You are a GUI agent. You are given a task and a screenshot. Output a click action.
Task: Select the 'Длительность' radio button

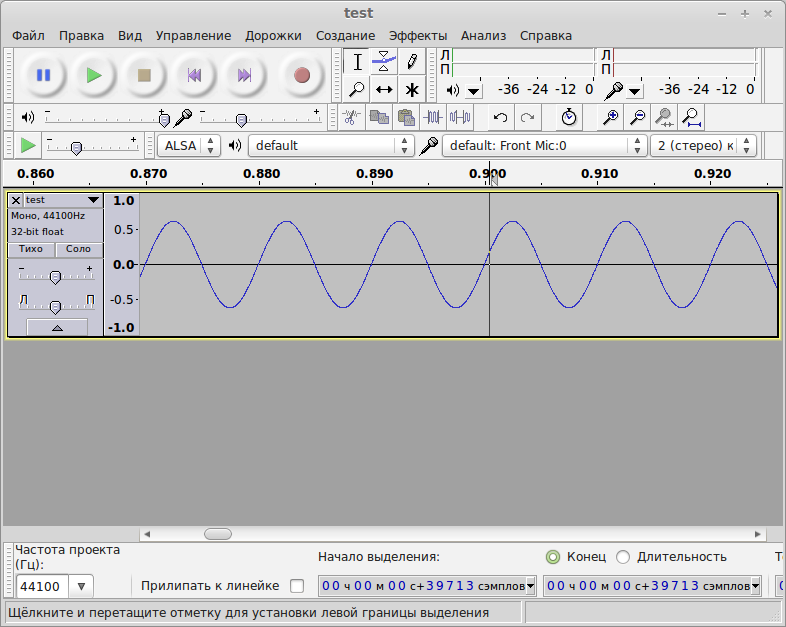click(x=623, y=557)
